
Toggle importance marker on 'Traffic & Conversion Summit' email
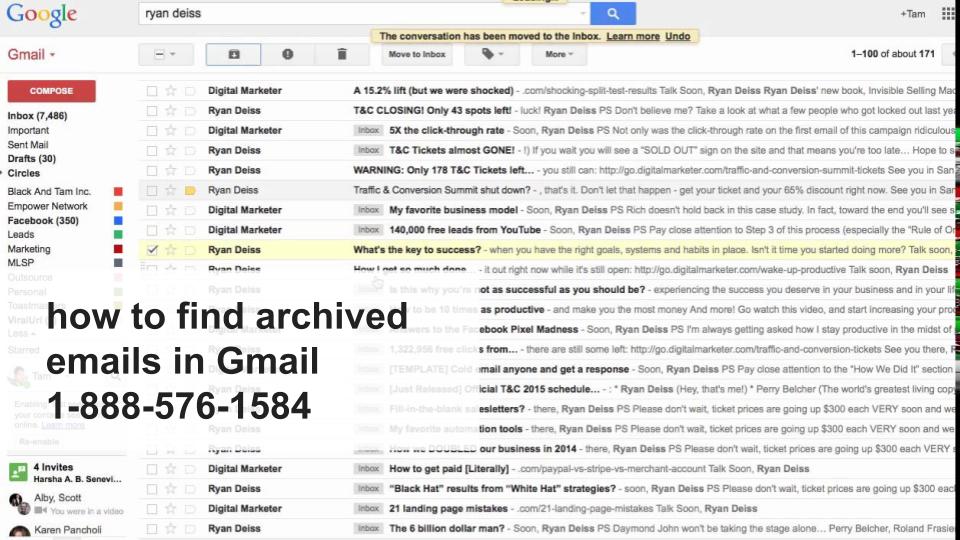click(190, 190)
